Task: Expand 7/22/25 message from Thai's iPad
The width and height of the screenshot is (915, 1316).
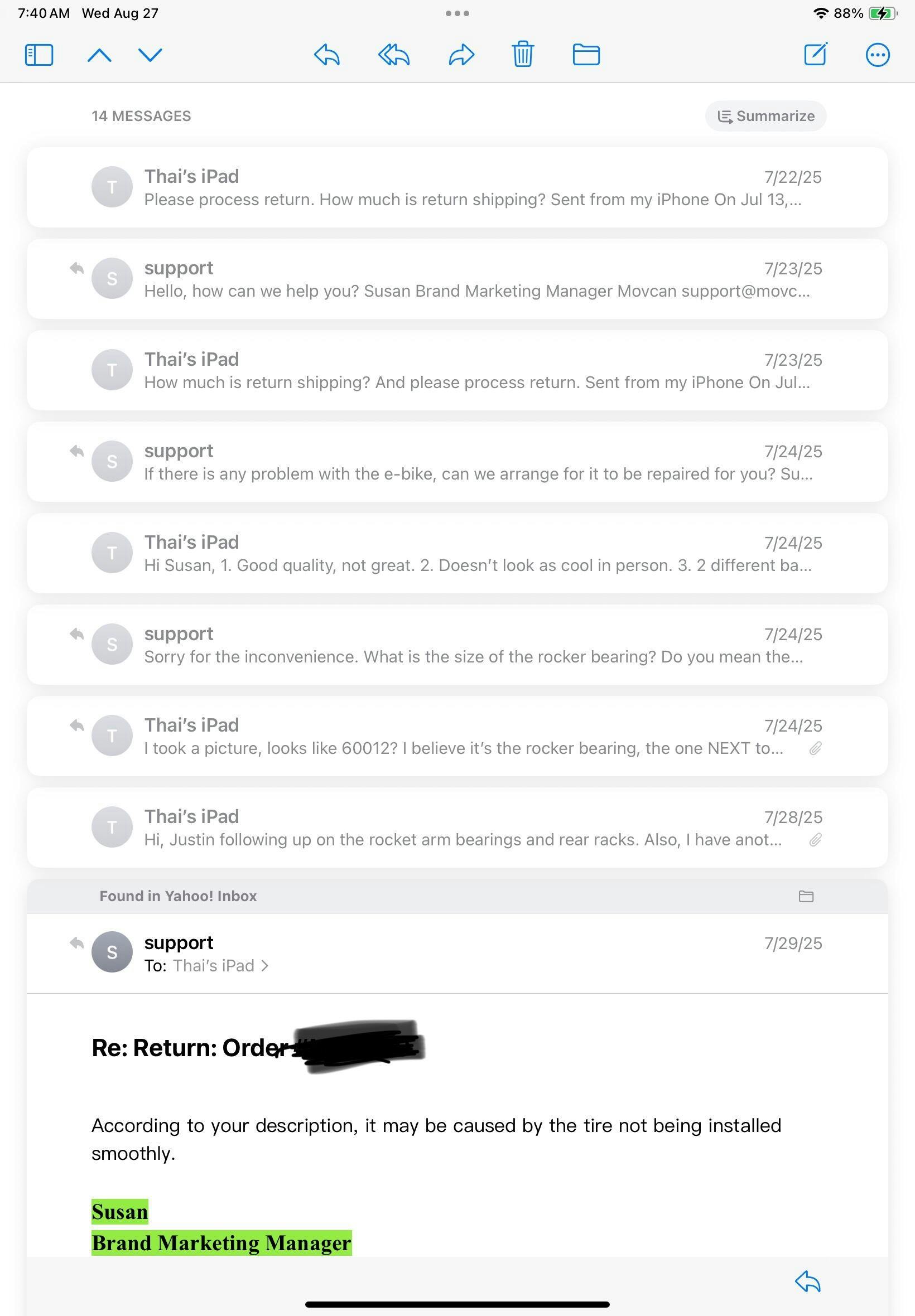Action: 457,187
